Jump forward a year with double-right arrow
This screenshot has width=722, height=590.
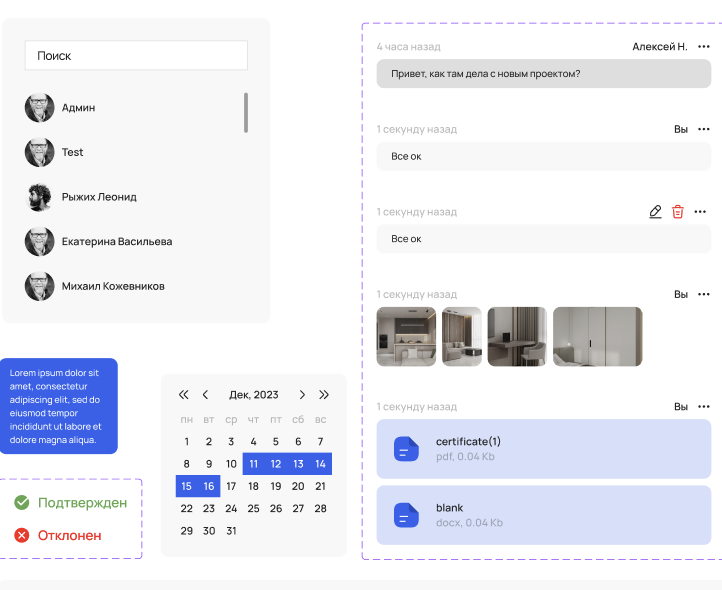[x=324, y=395]
